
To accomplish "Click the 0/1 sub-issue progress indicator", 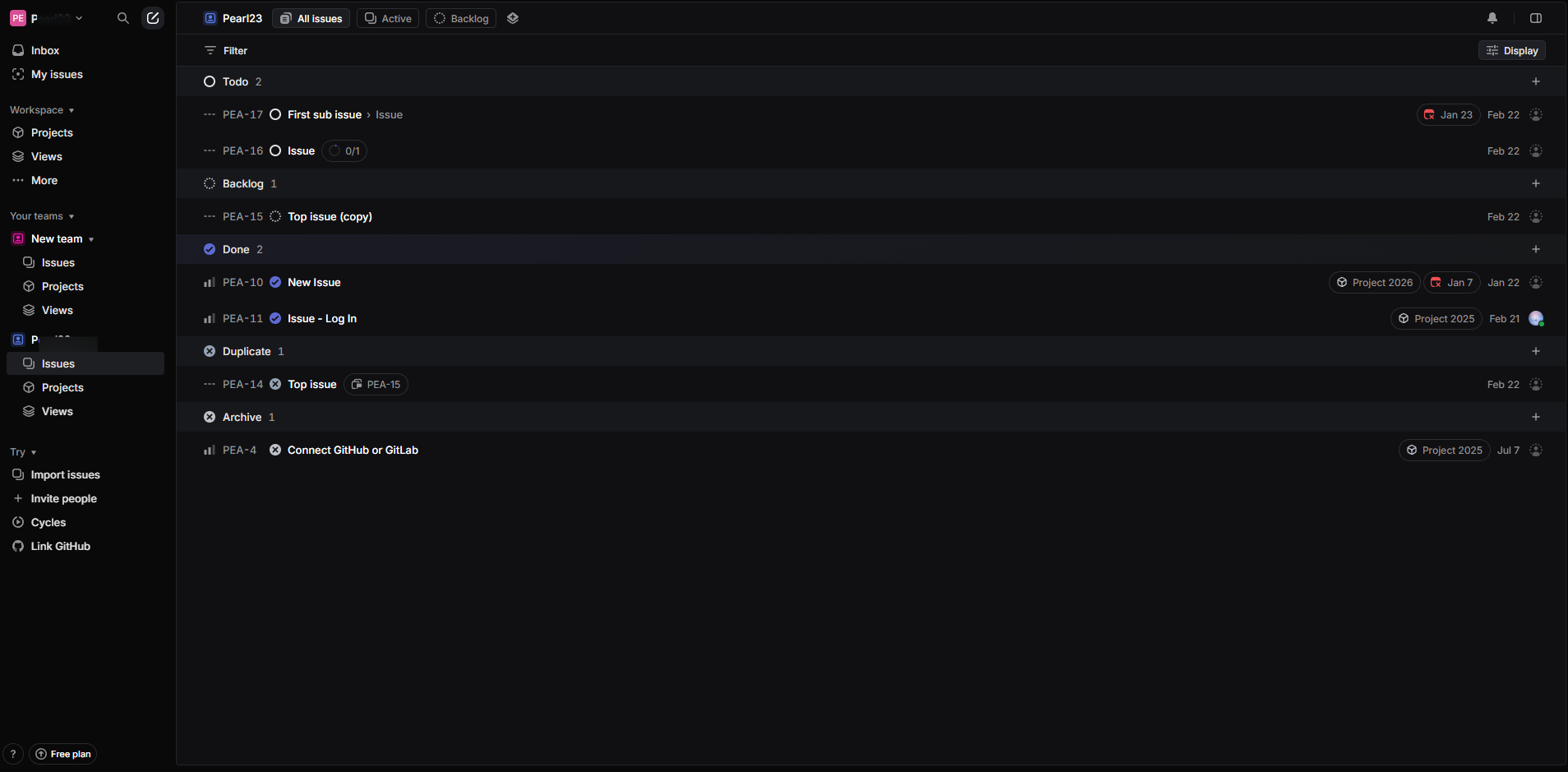I will pyautogui.click(x=344, y=150).
